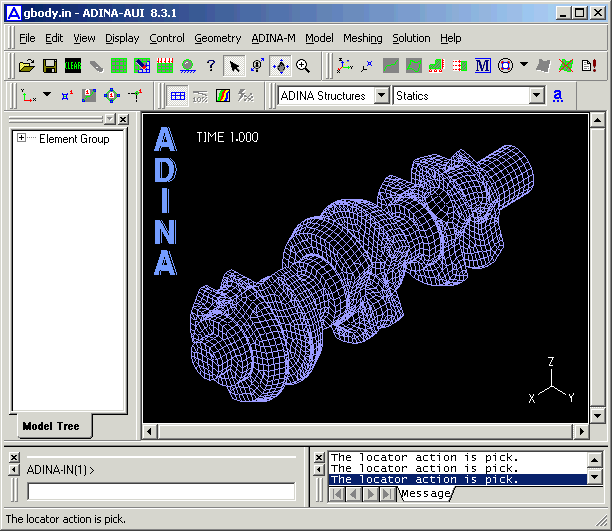612x531 pixels.
Task: Toggle the pick arrow pointer tool
Action: 234,66
